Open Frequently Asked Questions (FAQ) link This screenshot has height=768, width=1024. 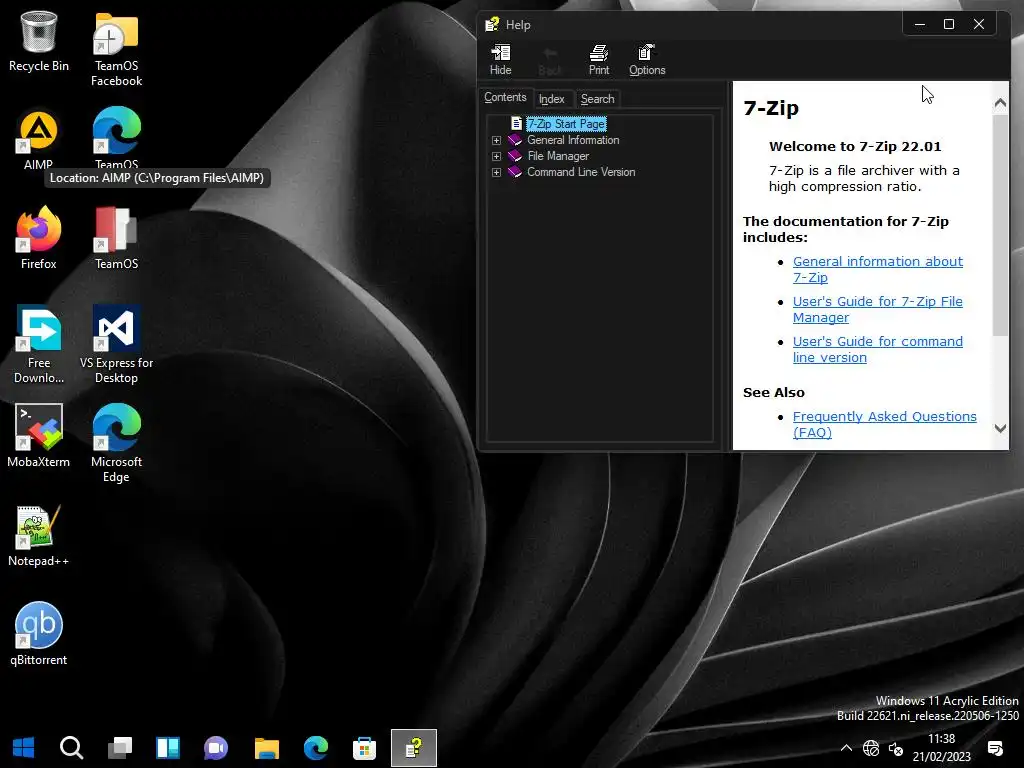[x=884, y=424]
